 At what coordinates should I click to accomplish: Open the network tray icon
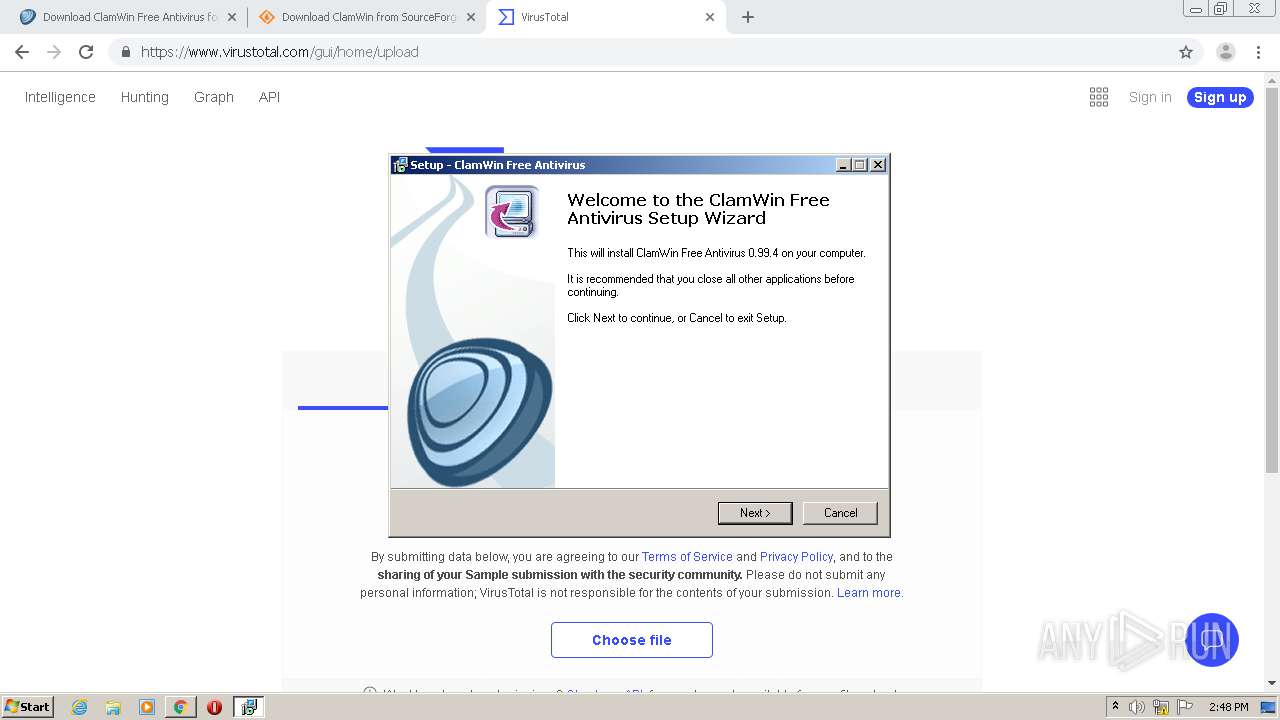coord(1161,707)
